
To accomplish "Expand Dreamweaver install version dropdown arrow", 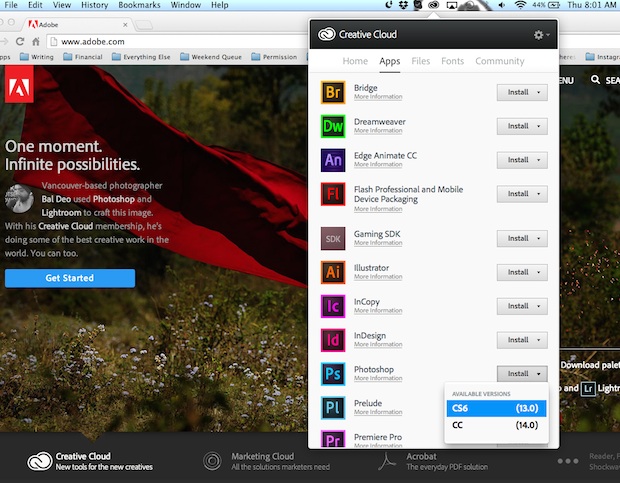I will pyautogui.click(x=539, y=126).
